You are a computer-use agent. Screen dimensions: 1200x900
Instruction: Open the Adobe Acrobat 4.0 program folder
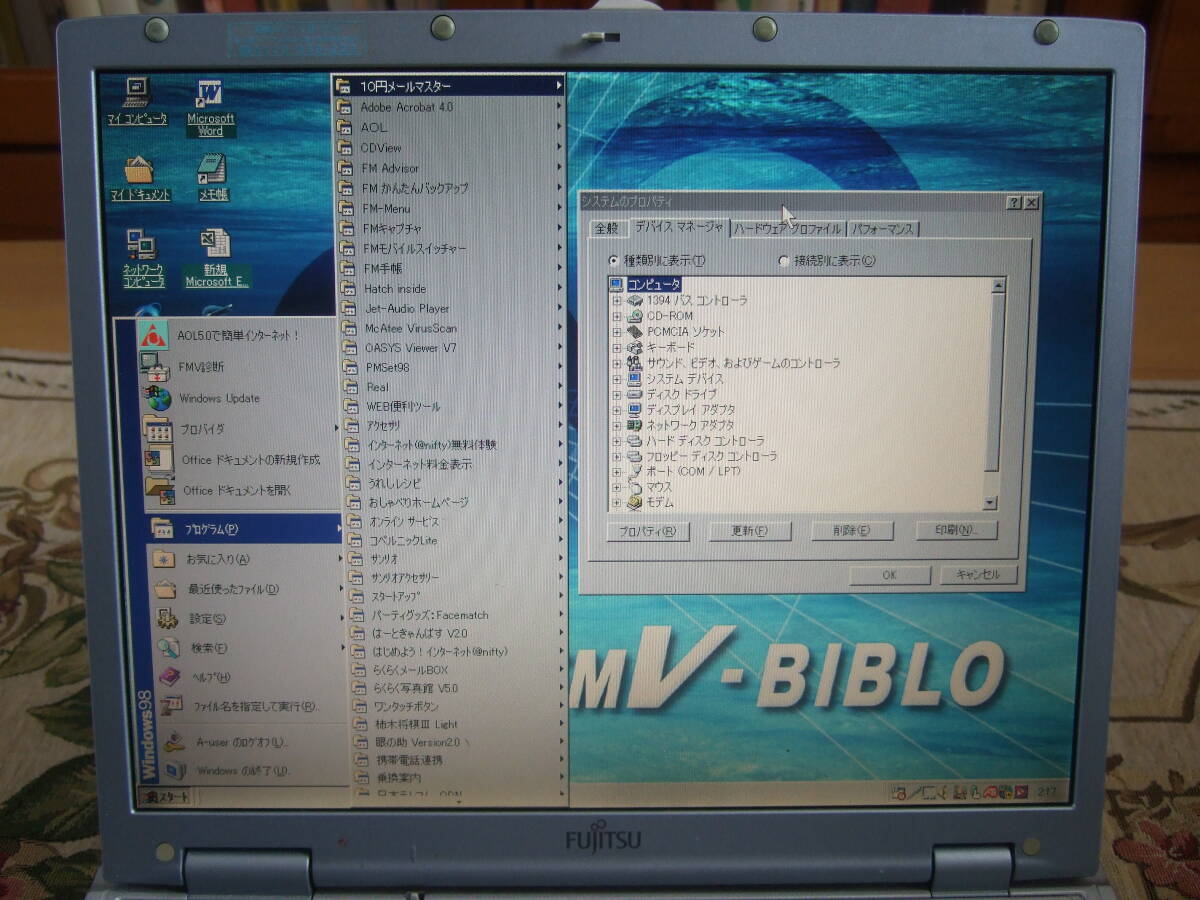tap(451, 107)
